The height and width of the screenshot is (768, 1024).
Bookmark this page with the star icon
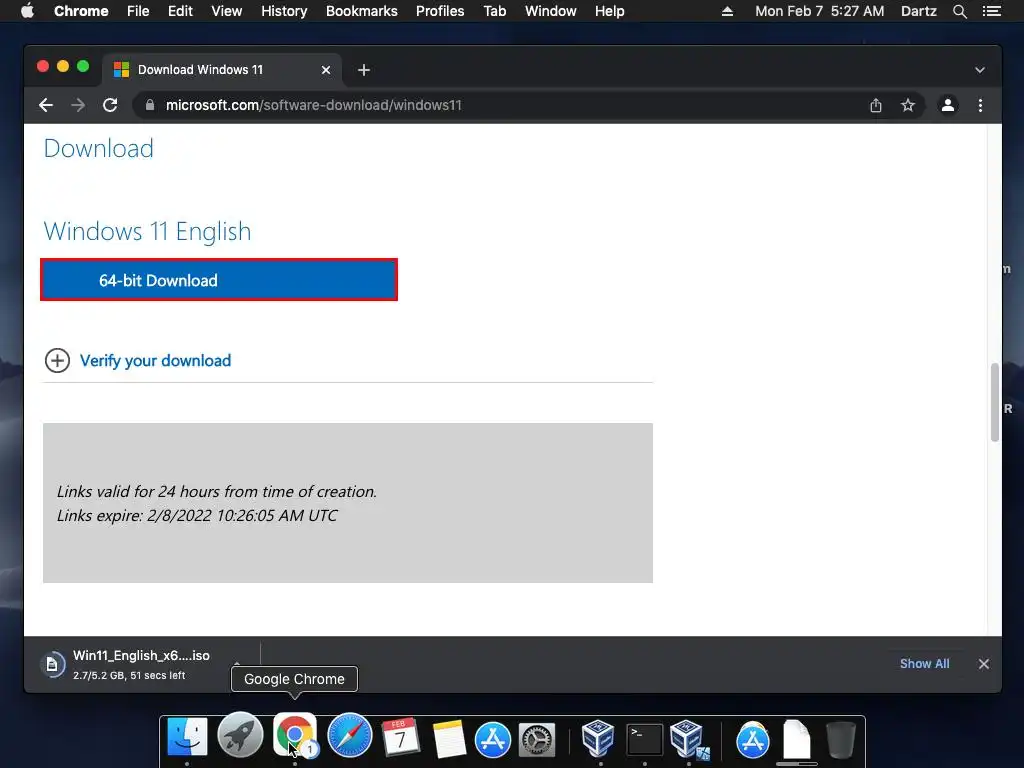click(x=908, y=105)
